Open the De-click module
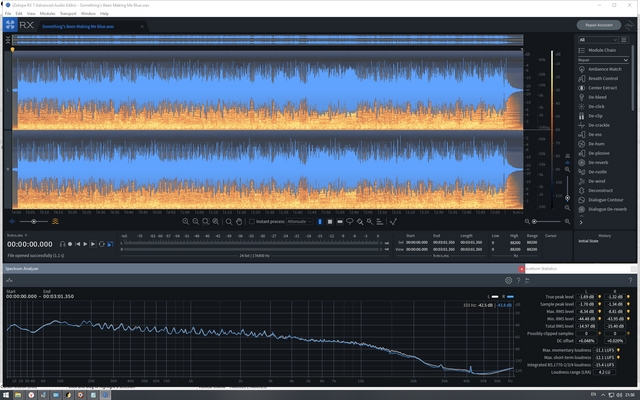The image size is (640, 400). coord(596,105)
